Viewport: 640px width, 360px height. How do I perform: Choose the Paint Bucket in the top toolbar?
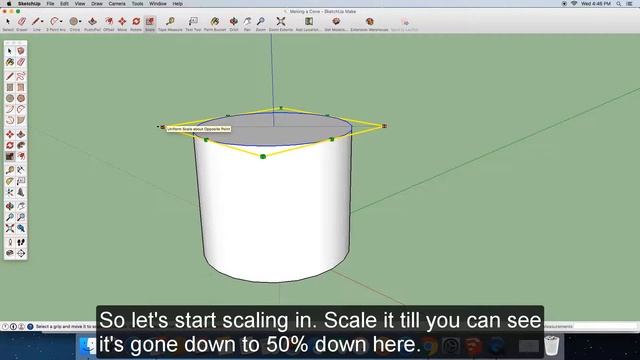click(x=215, y=23)
